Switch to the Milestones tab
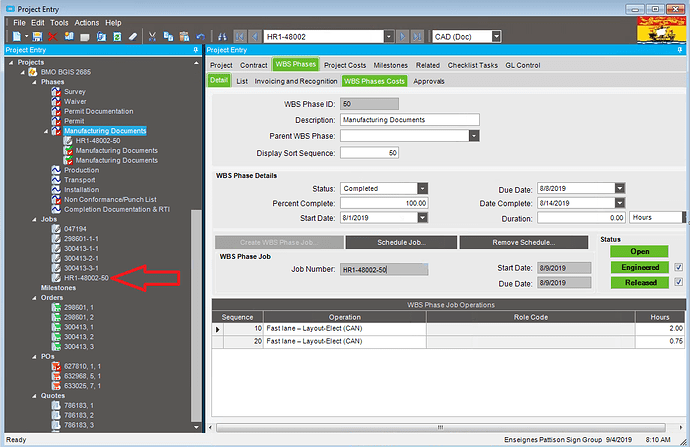 pos(391,65)
